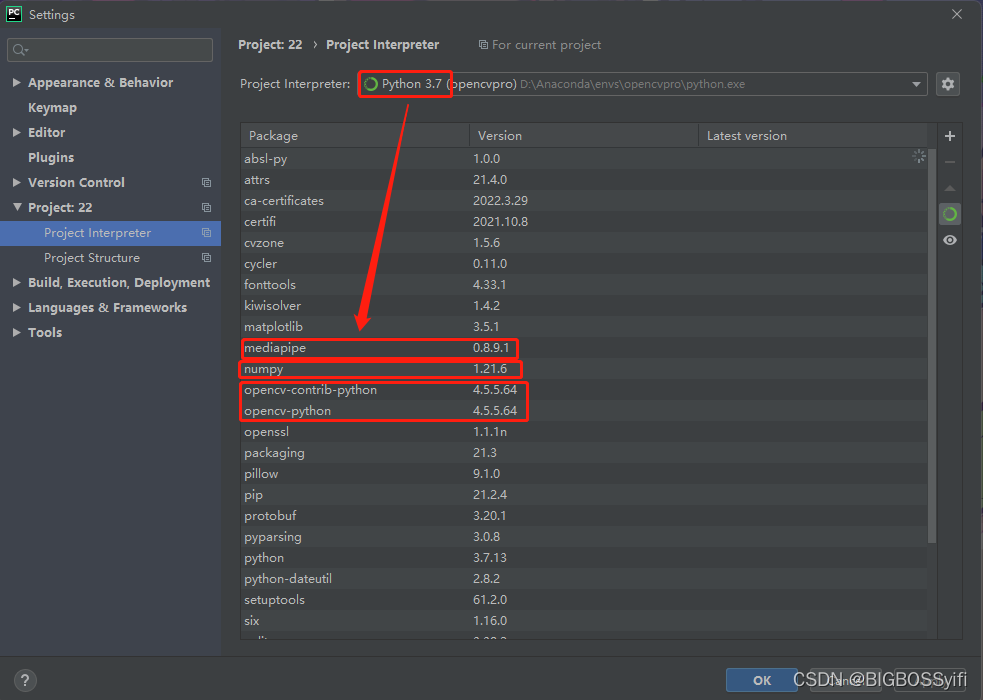Select the ca-certificates package row

[584, 201]
